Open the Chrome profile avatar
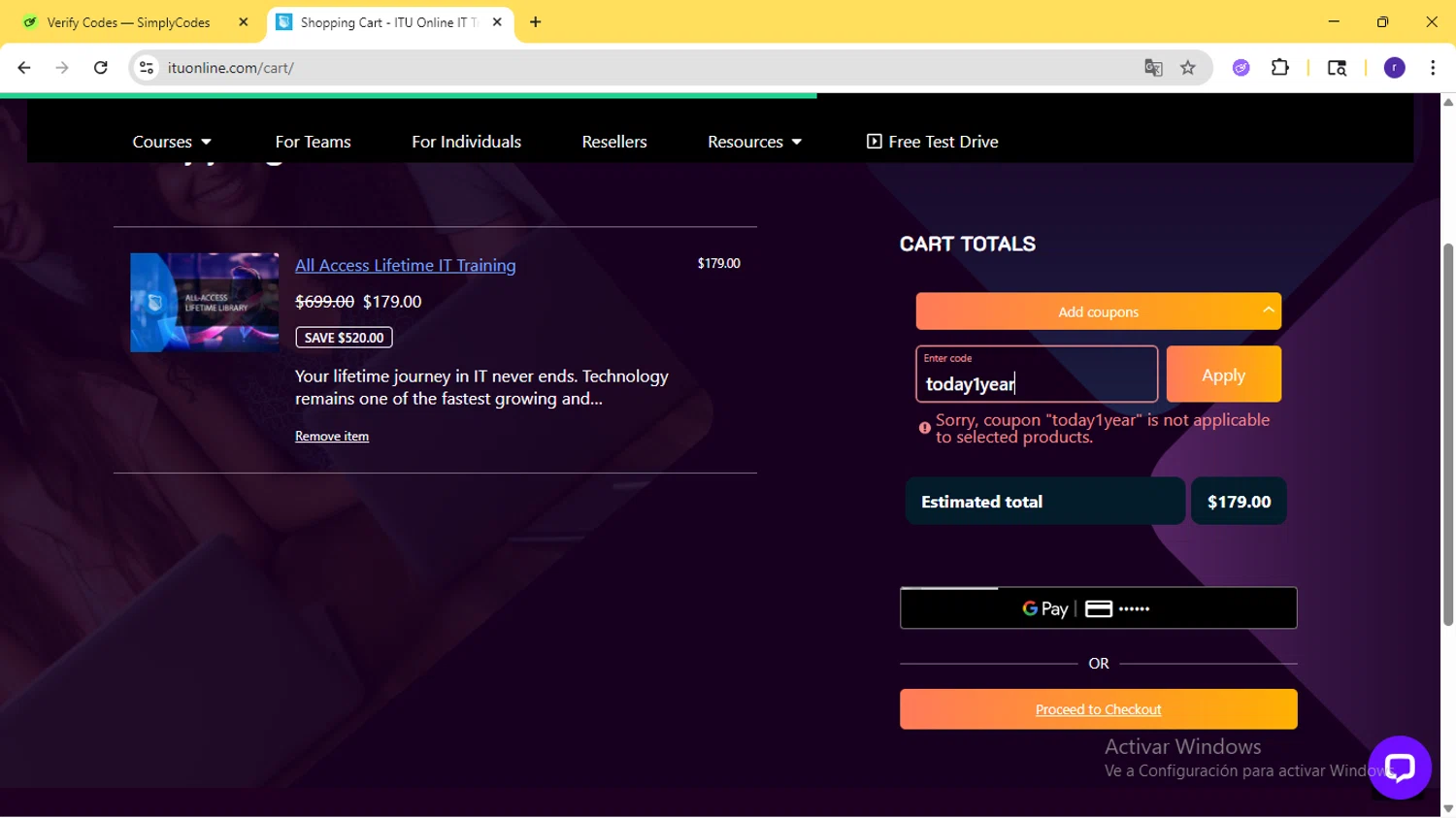Screen dimensions: 1456x818 [1394, 68]
